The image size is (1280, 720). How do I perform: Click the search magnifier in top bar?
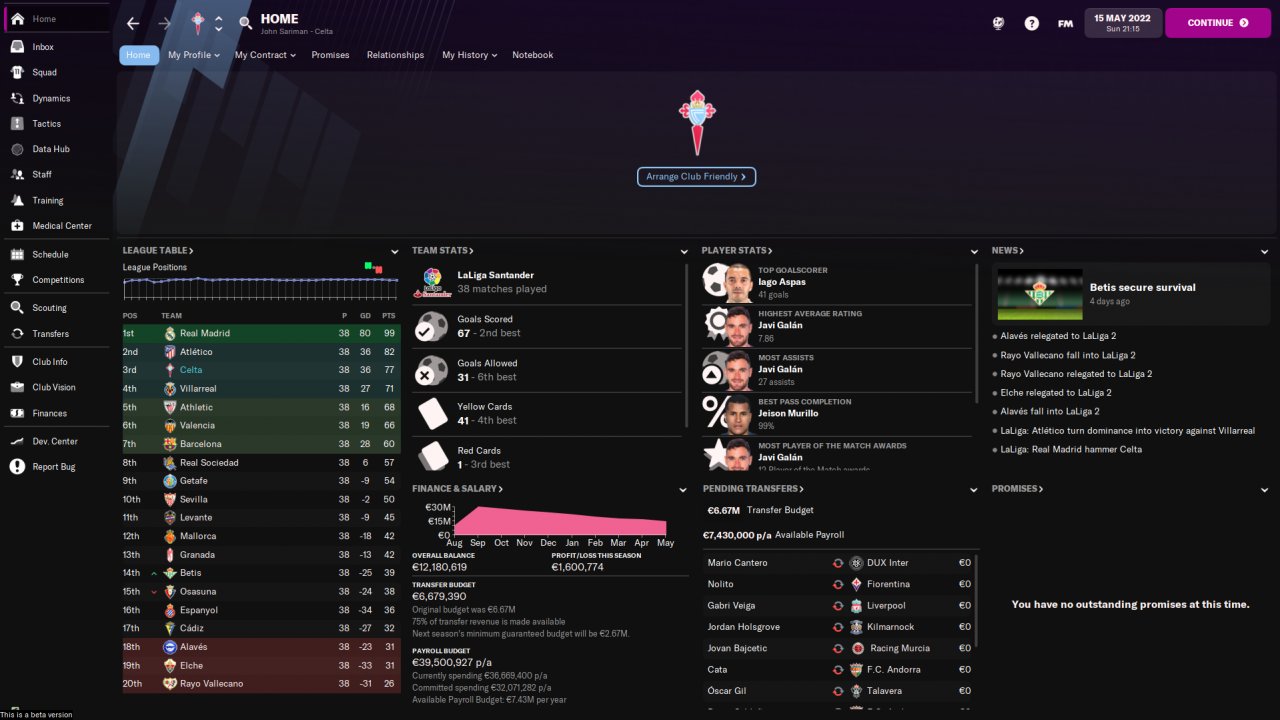(x=246, y=23)
